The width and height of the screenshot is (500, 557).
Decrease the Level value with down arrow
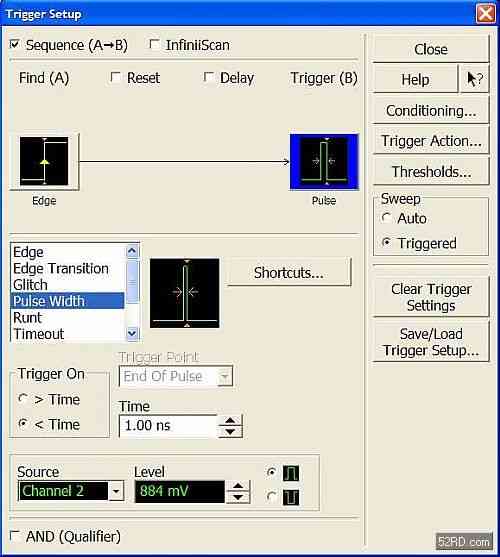238,497
